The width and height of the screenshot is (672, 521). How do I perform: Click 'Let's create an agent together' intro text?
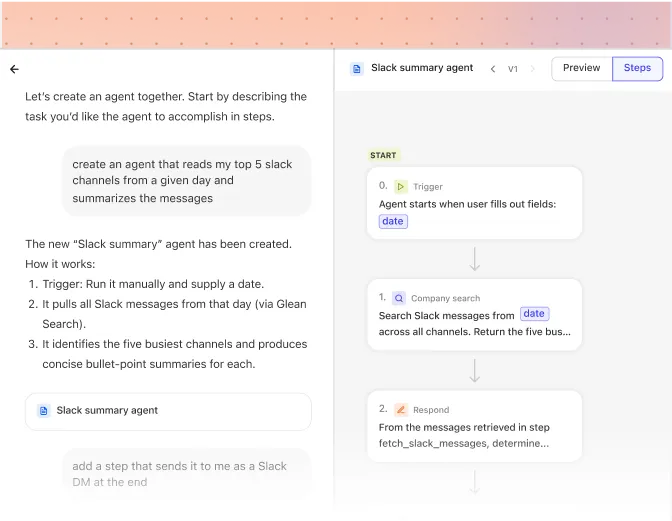(x=166, y=106)
